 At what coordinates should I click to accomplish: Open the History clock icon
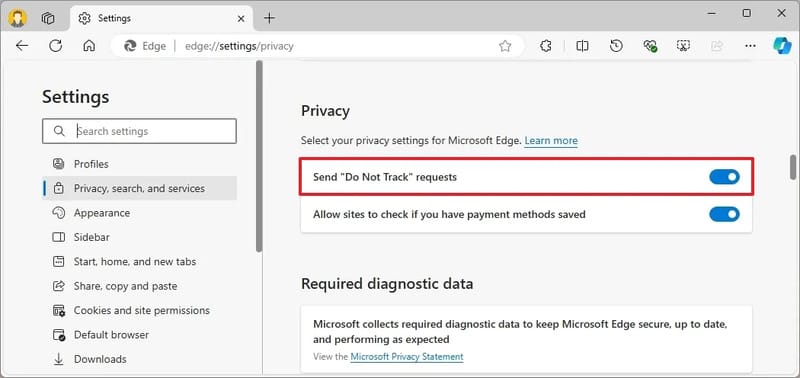pyautogui.click(x=616, y=46)
